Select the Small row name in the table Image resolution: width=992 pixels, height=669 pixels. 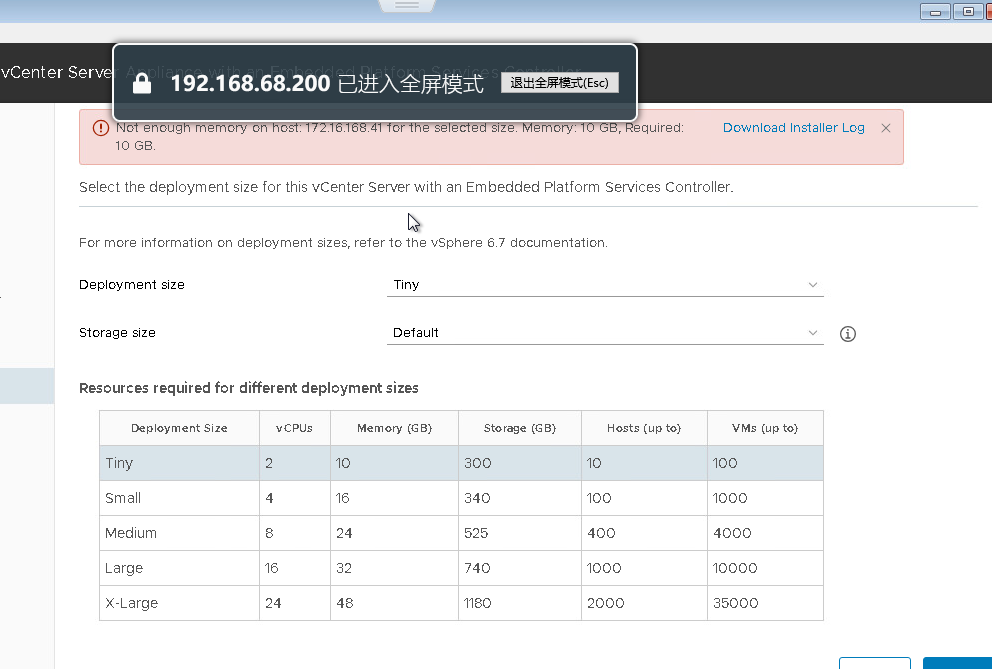123,498
